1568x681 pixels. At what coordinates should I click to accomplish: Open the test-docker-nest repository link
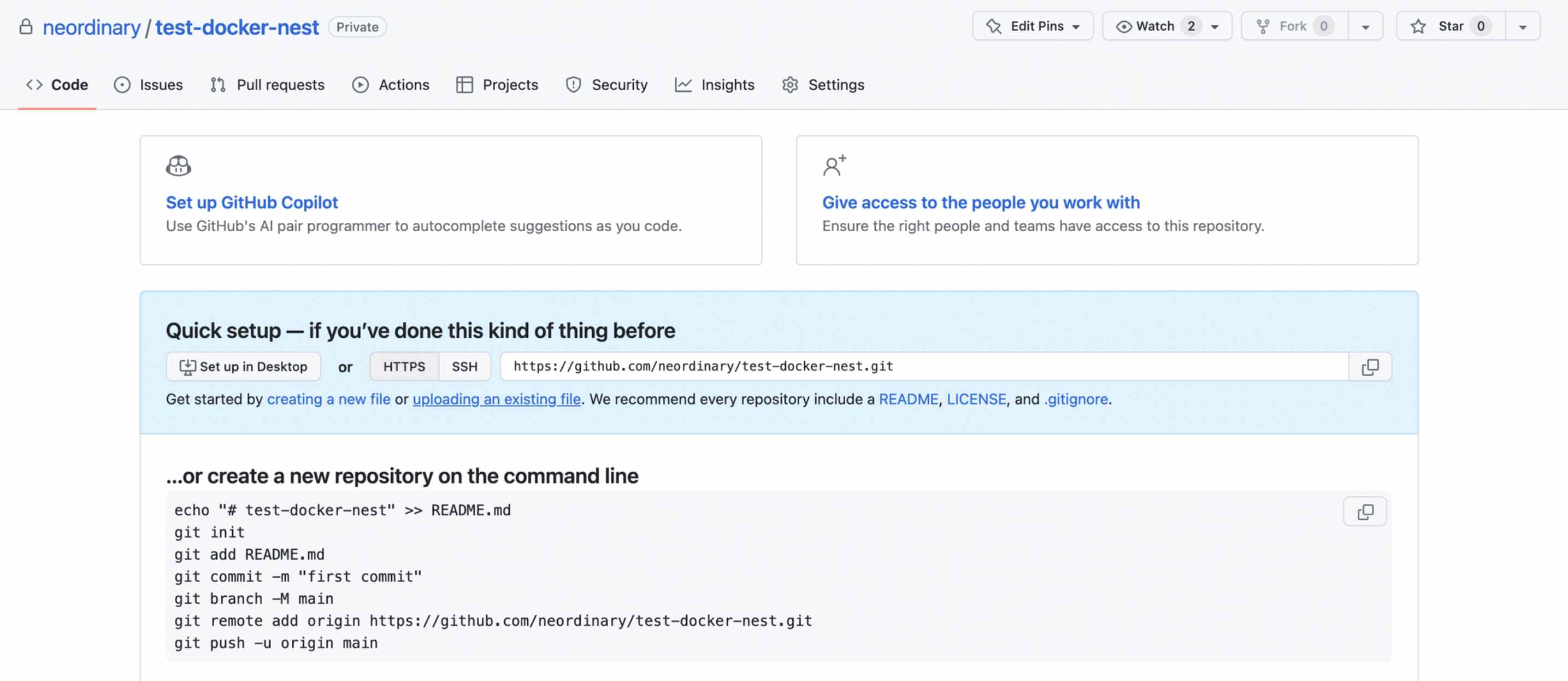pyautogui.click(x=237, y=27)
